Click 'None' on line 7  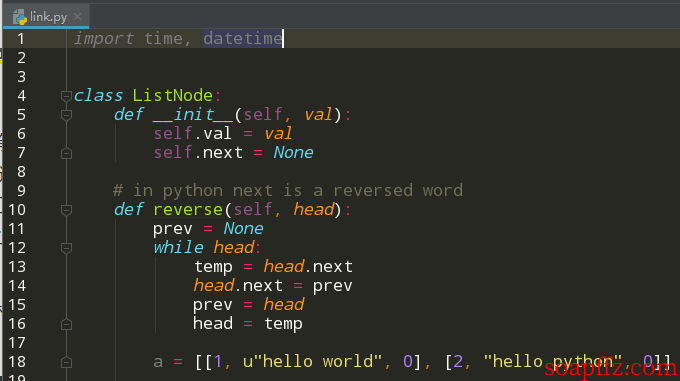(293, 153)
